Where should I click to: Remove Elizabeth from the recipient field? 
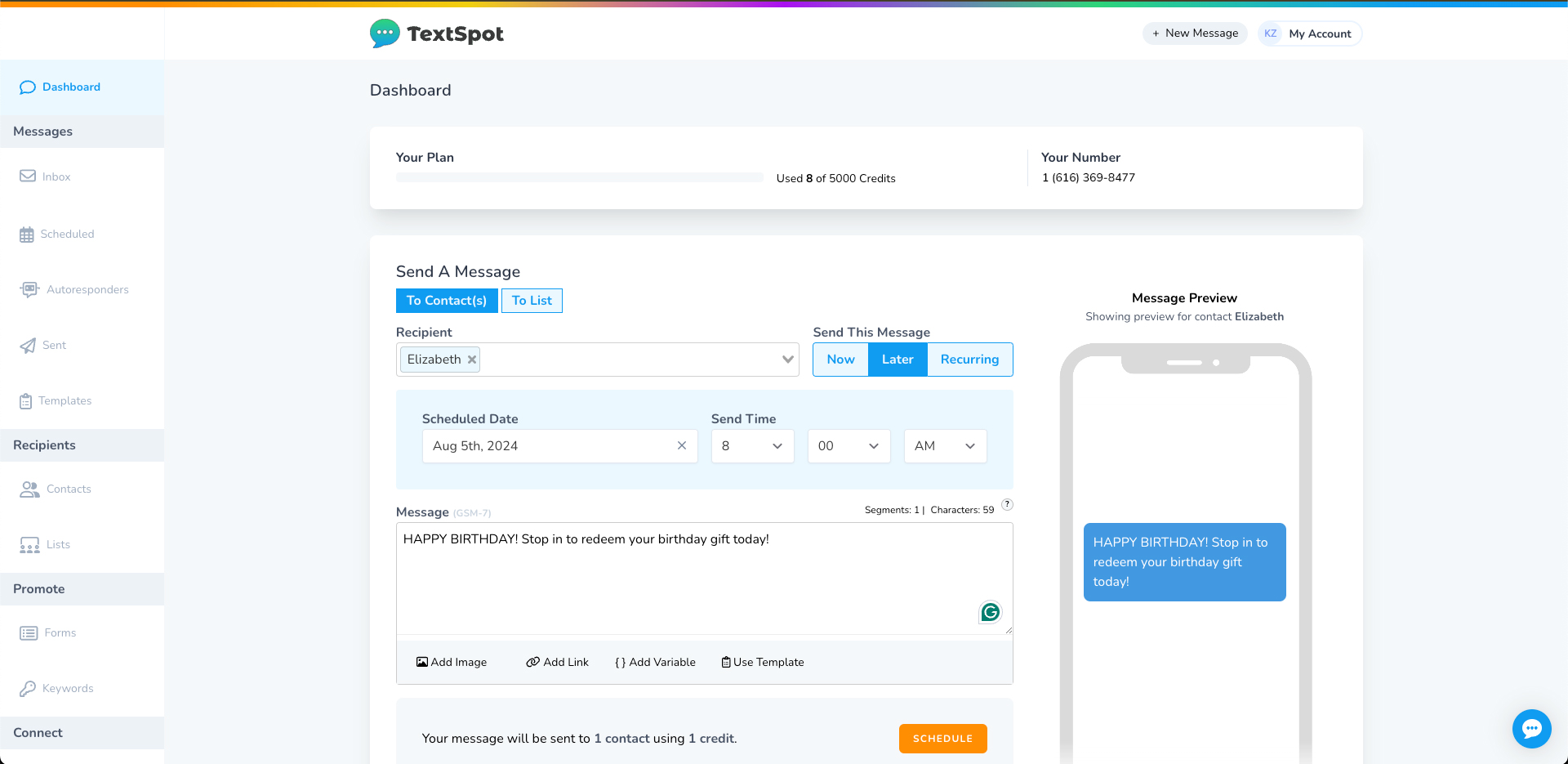472,360
